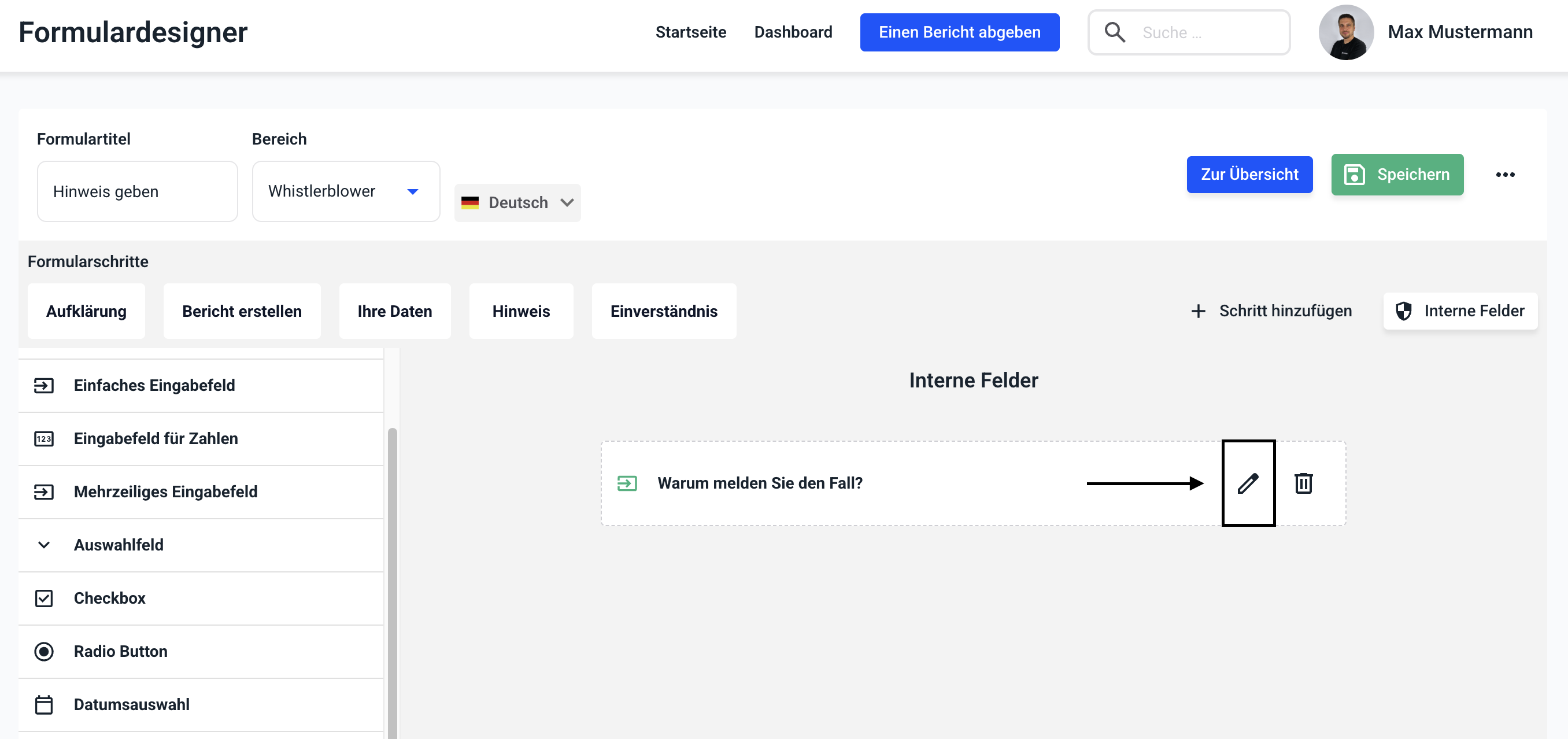Click the plus icon for Schritt hinzufügen
1568x739 pixels.
click(x=1198, y=311)
